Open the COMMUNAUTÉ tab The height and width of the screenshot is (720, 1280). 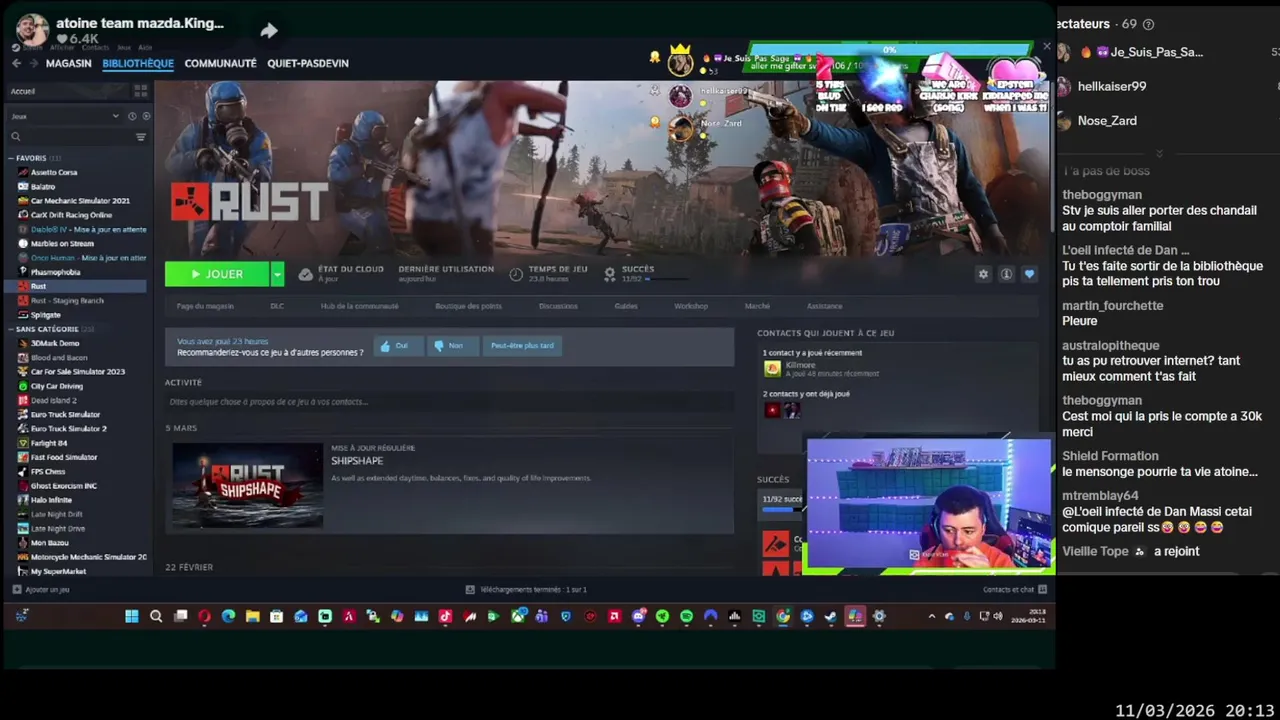(x=220, y=63)
